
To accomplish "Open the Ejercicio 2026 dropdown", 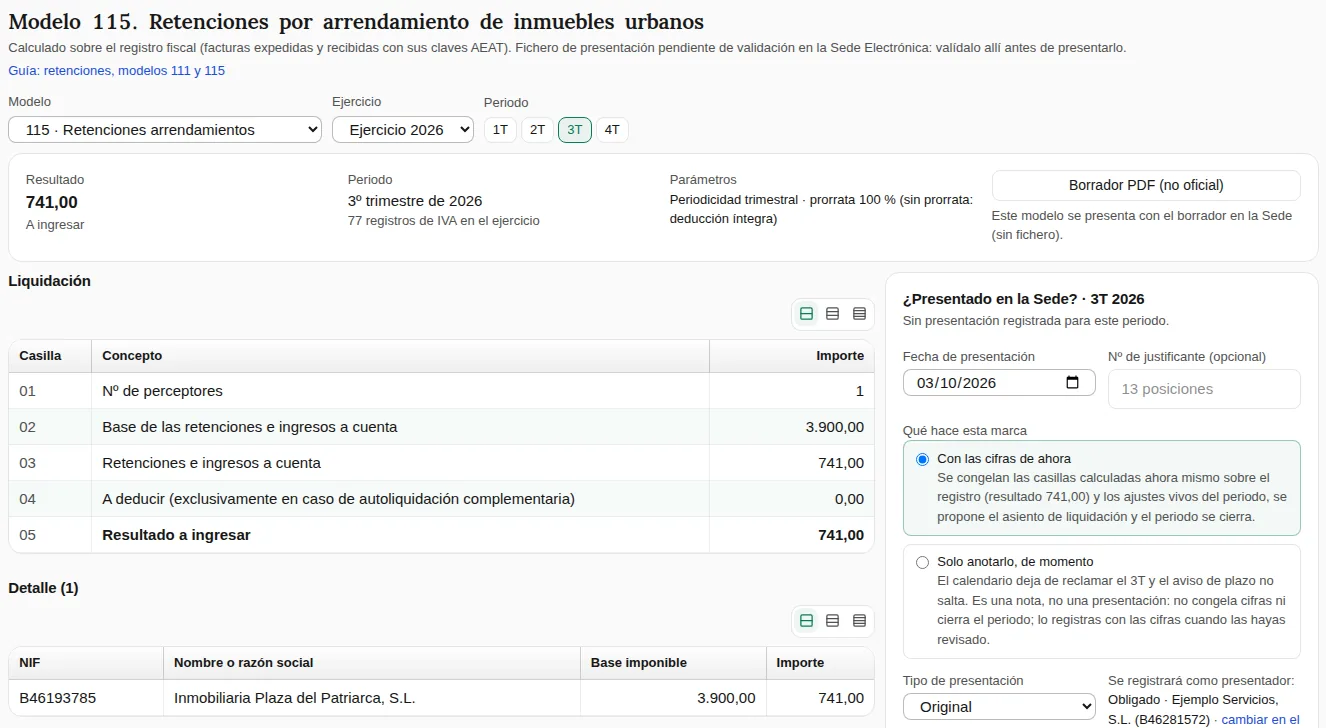I will click(403, 130).
